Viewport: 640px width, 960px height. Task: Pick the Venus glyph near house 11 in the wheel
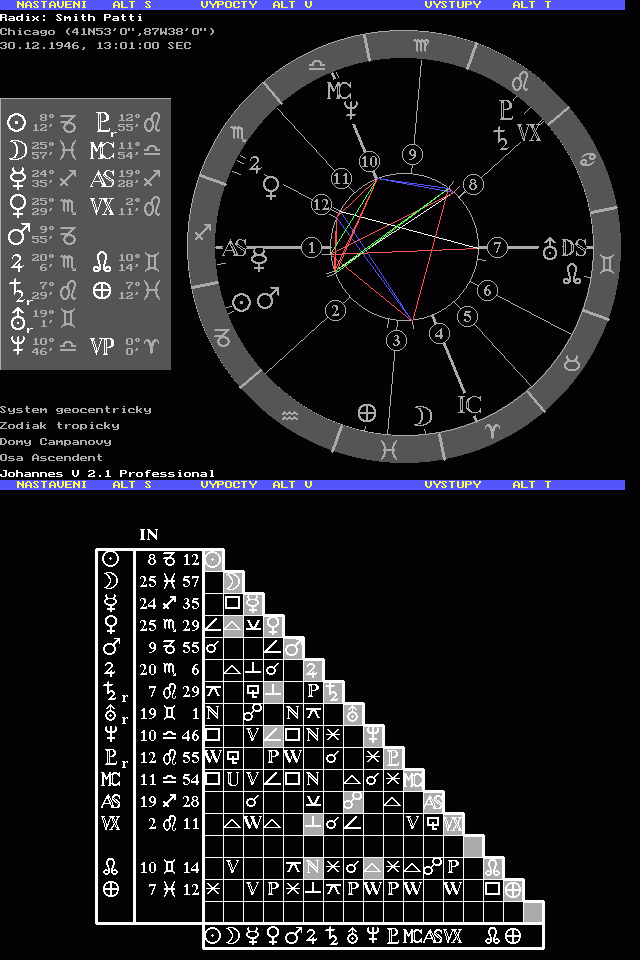(271, 184)
